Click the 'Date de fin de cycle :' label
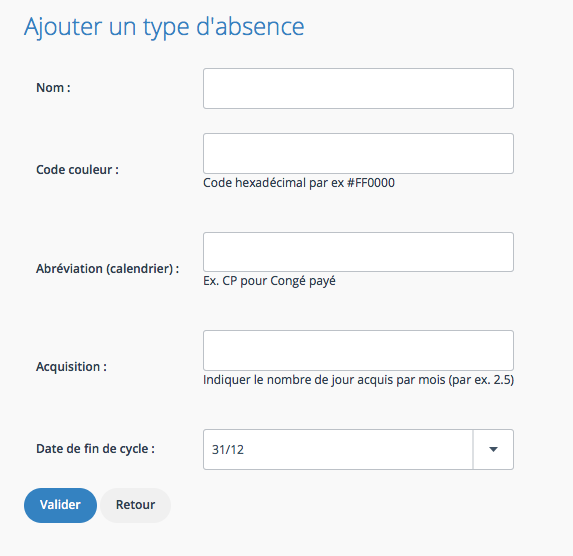 coord(95,449)
